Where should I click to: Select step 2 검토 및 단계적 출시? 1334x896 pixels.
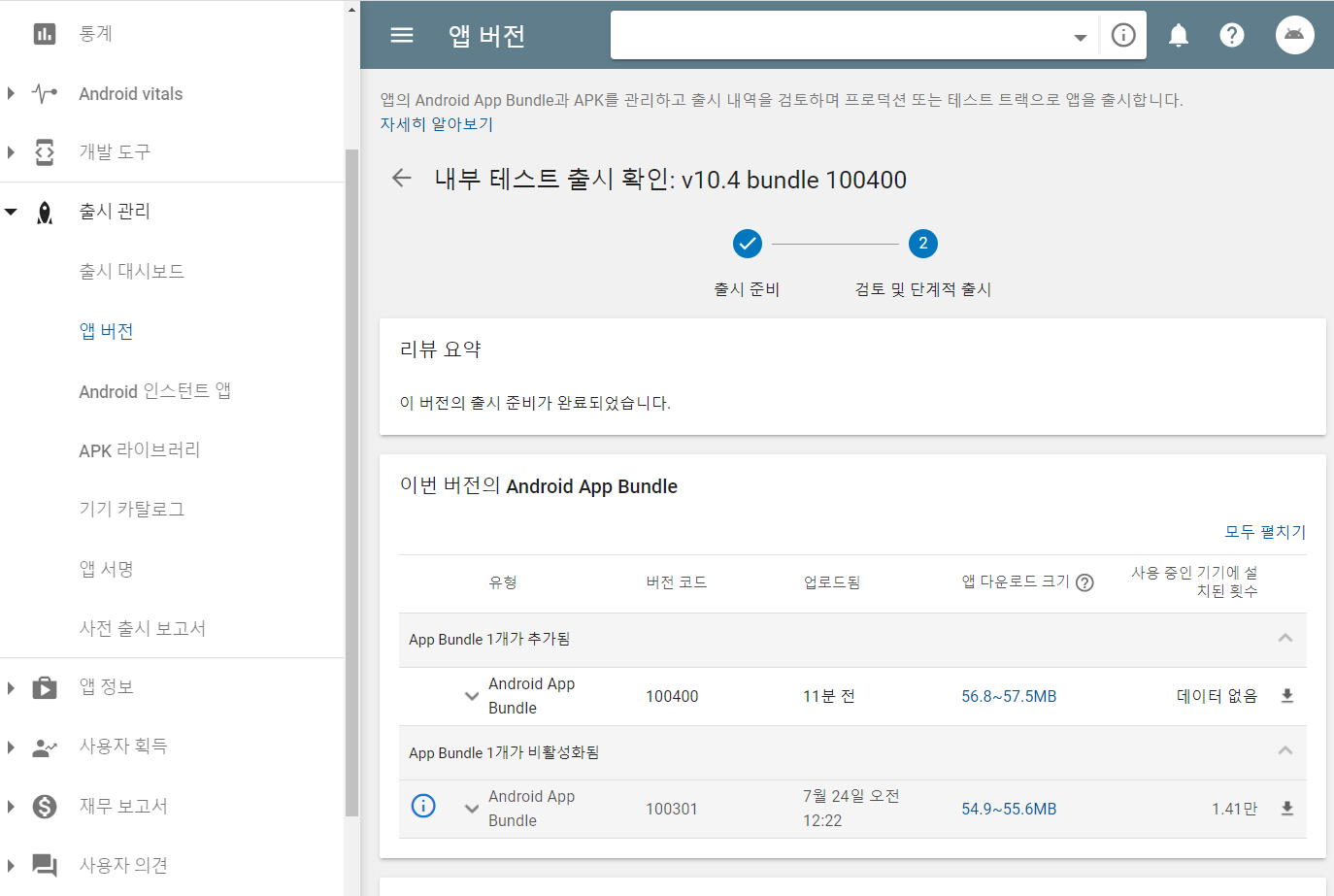click(x=923, y=244)
